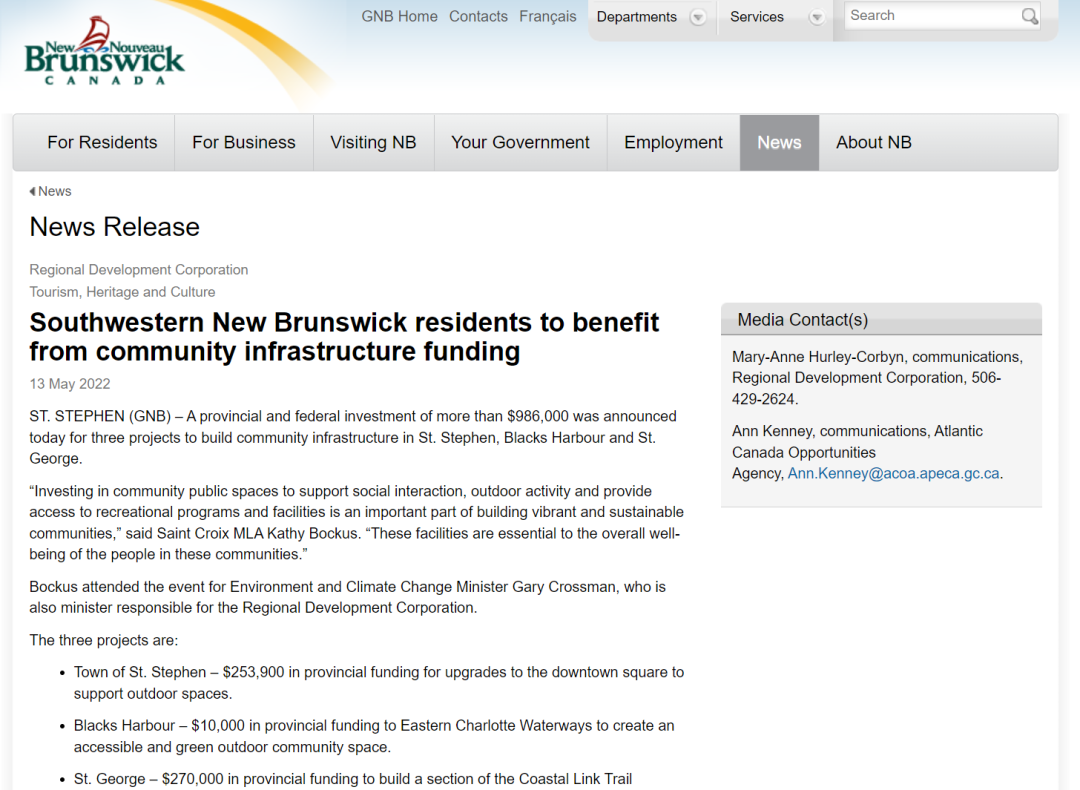Click the Media Contact(s) panel header

tap(881, 320)
